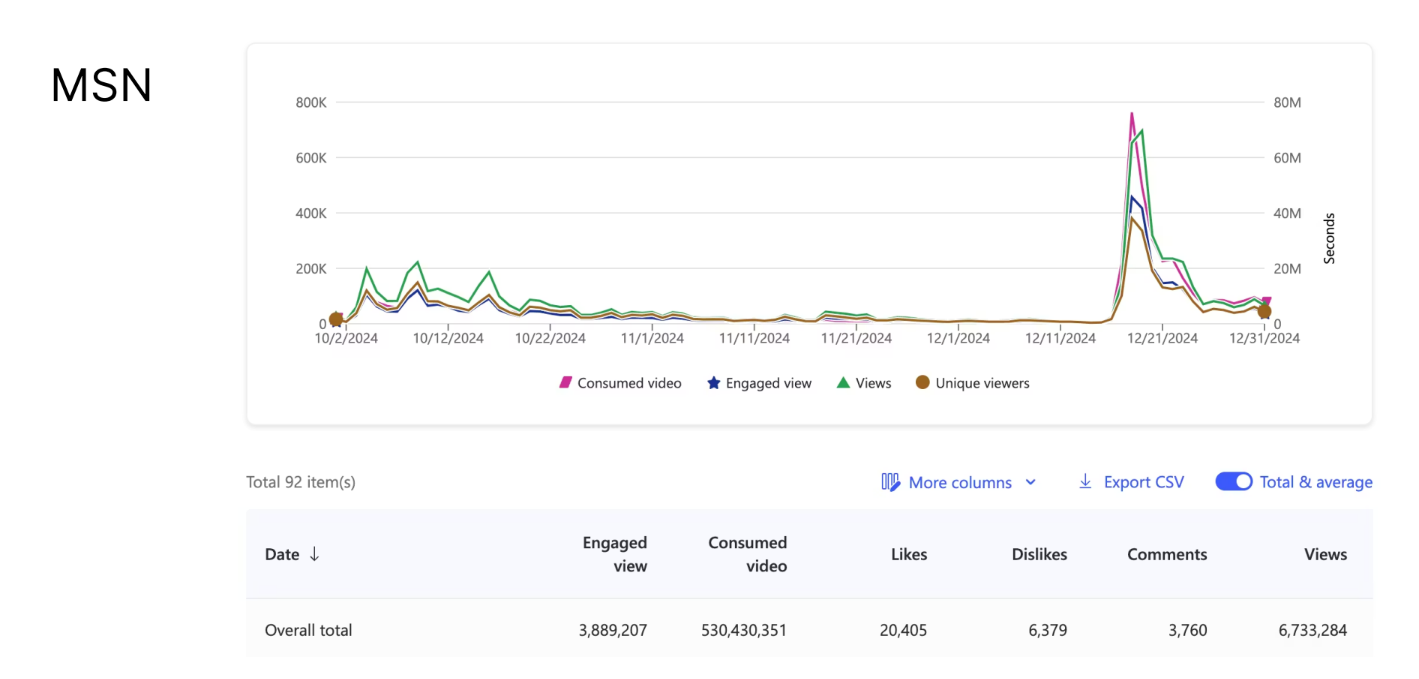Select the 3,760 comments total

click(x=1188, y=630)
